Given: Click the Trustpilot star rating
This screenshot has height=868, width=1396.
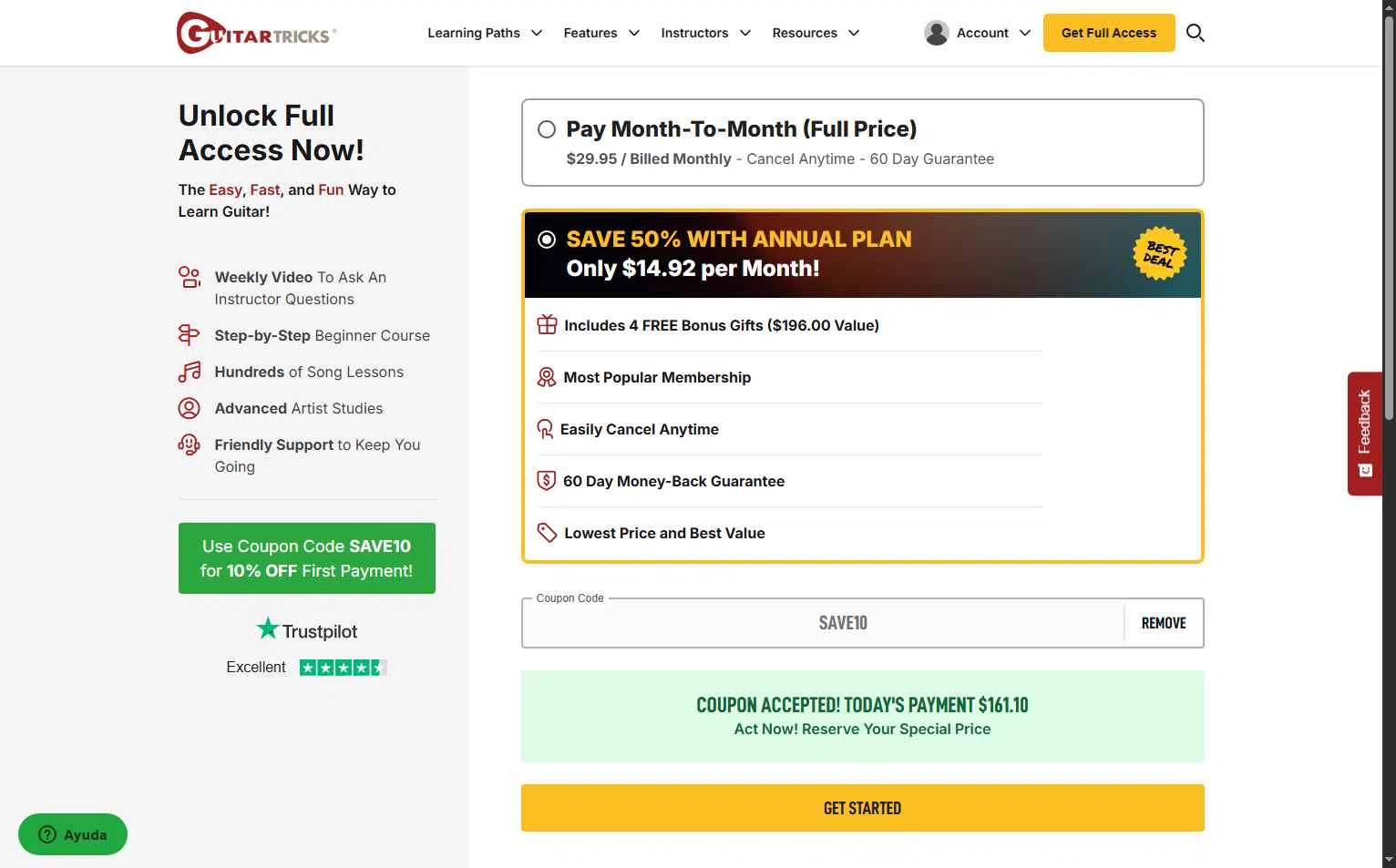Looking at the screenshot, I should [x=344, y=668].
